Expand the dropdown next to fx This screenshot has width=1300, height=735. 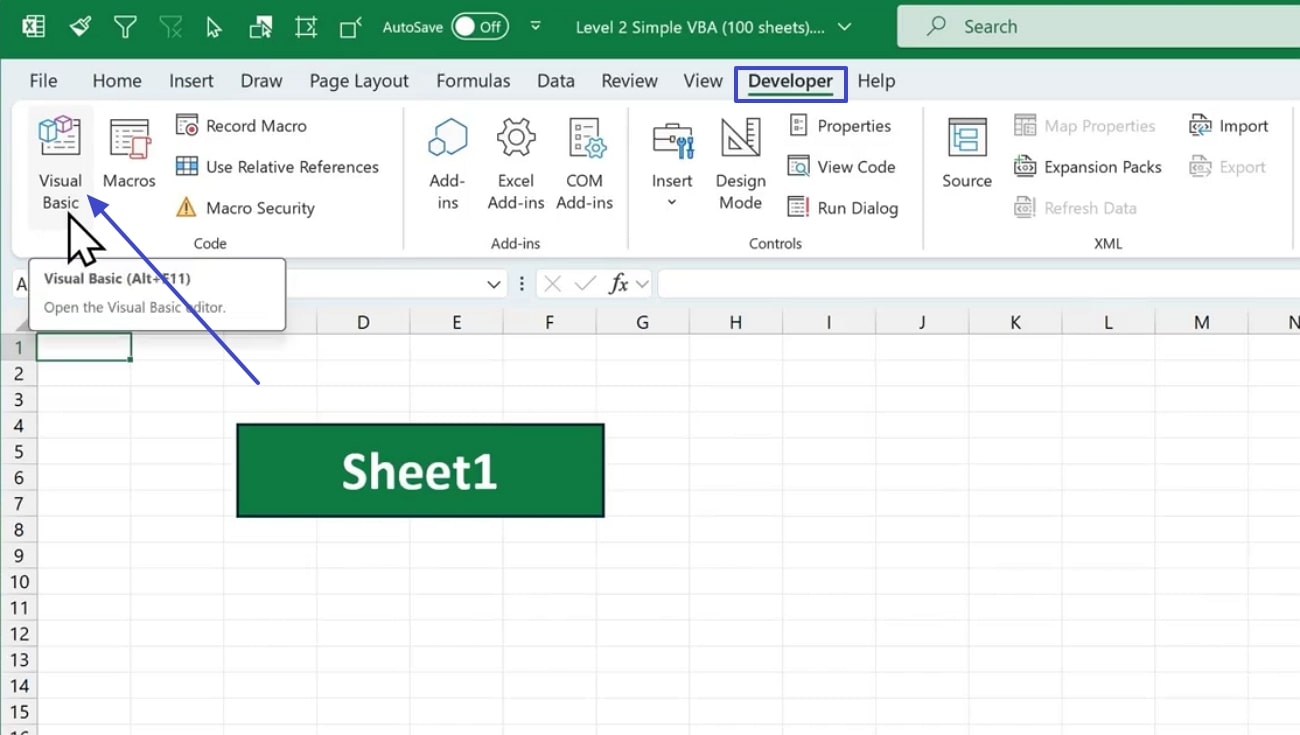coord(642,285)
